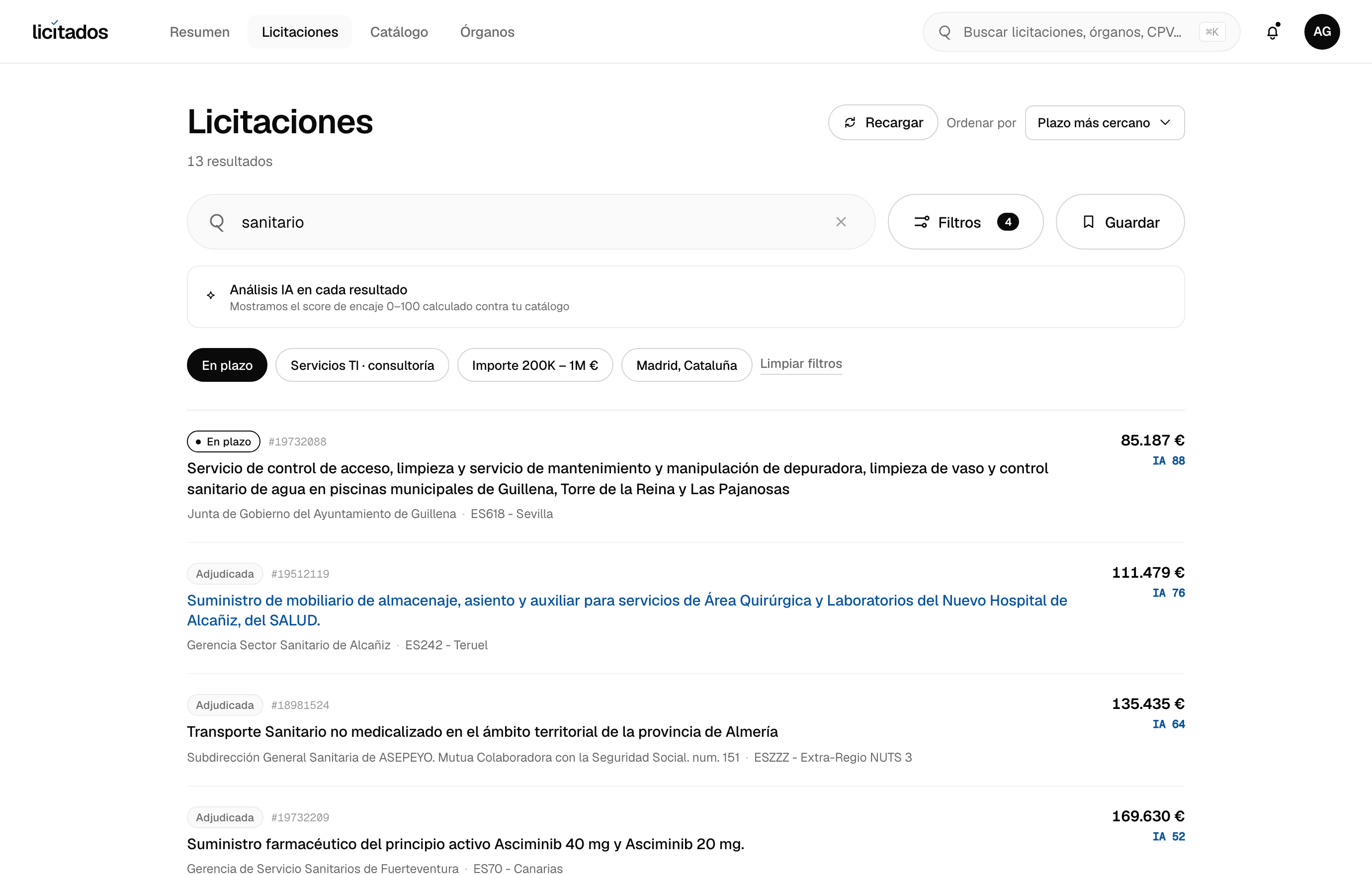
Task: Click the 135.435 € amount
Action: pyautogui.click(x=1148, y=704)
